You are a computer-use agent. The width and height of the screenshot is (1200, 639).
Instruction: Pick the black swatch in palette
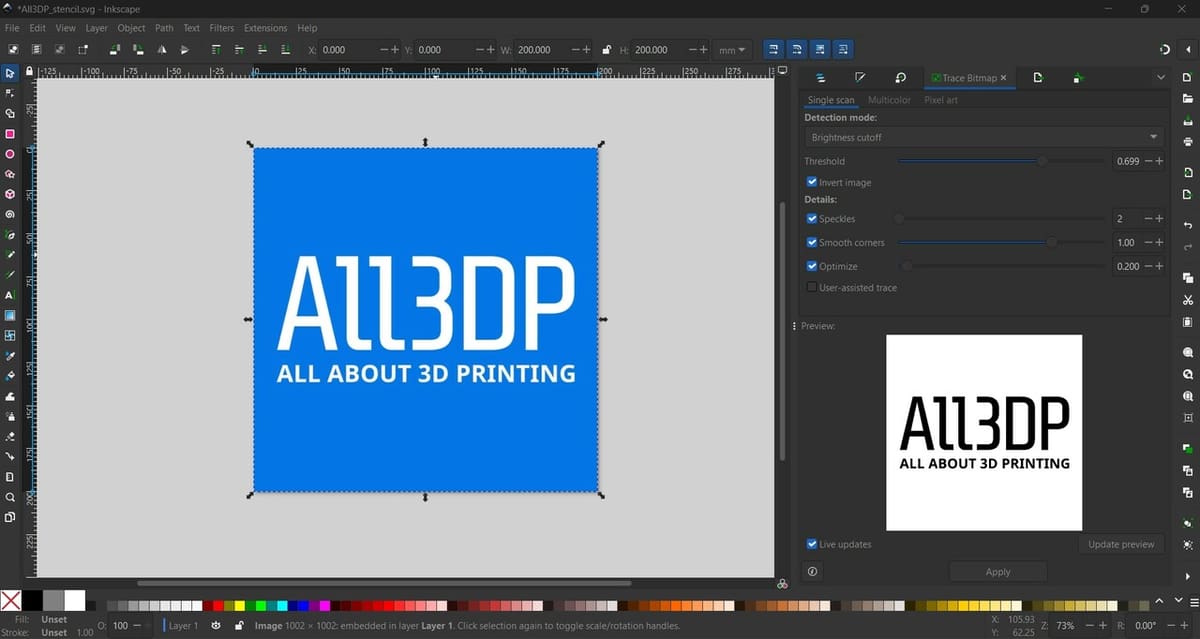(x=32, y=601)
